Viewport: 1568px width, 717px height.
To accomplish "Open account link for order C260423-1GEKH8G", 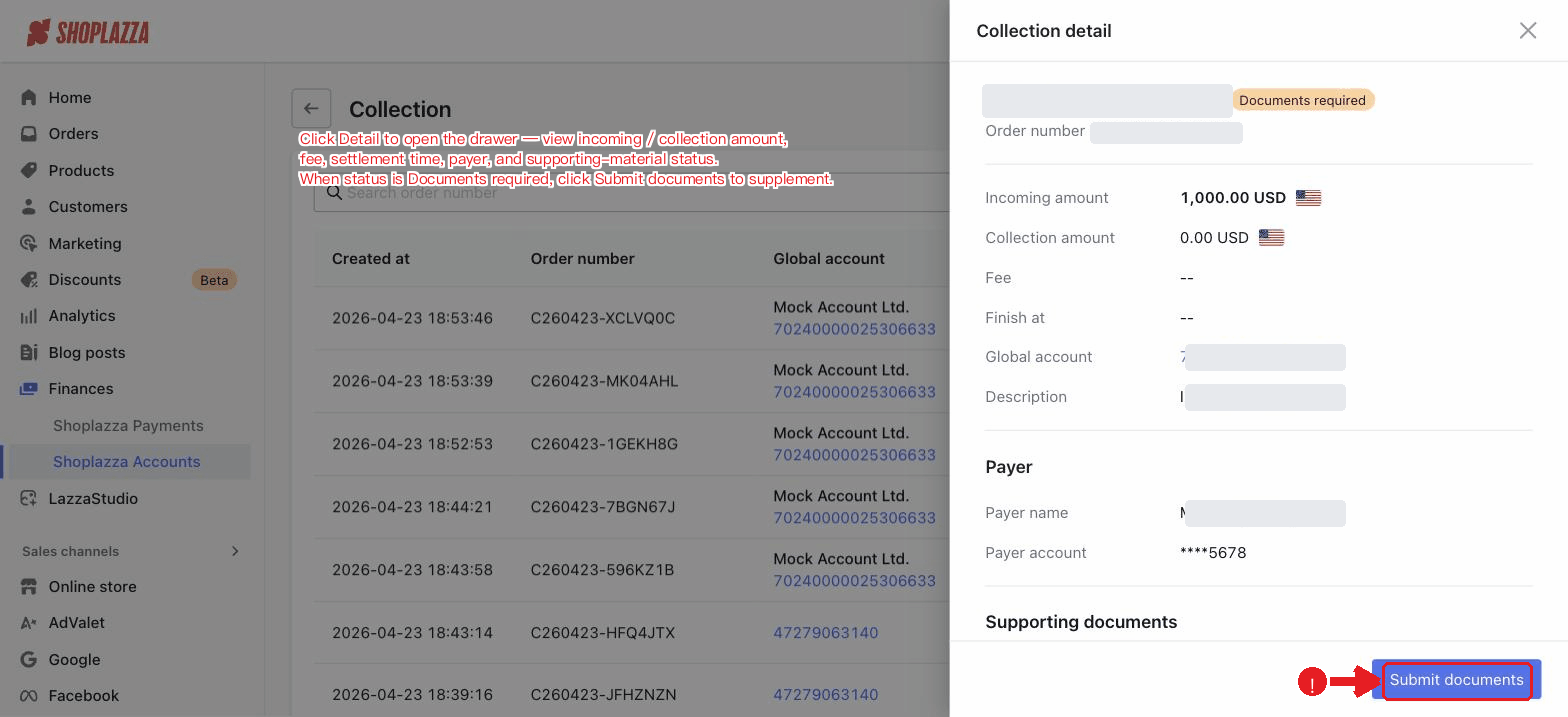I will pyautogui.click(x=854, y=455).
